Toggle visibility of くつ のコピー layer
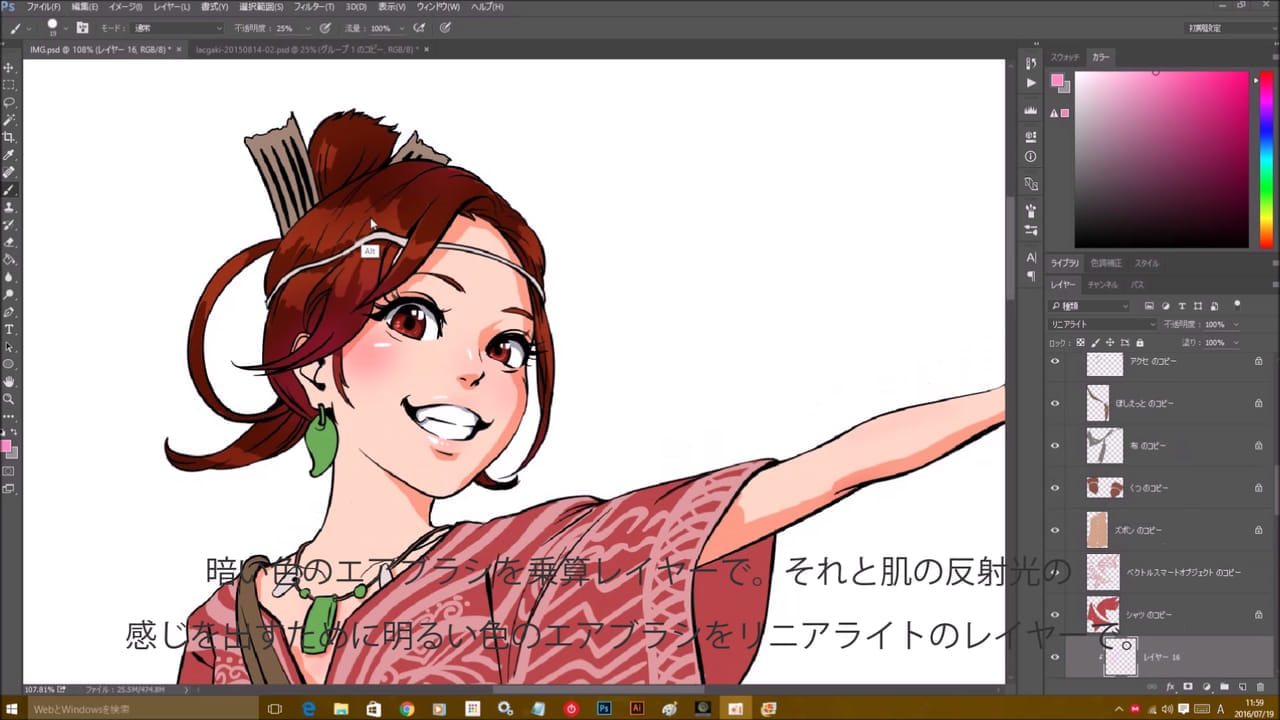Viewport: 1280px width, 720px height. 1054,488
